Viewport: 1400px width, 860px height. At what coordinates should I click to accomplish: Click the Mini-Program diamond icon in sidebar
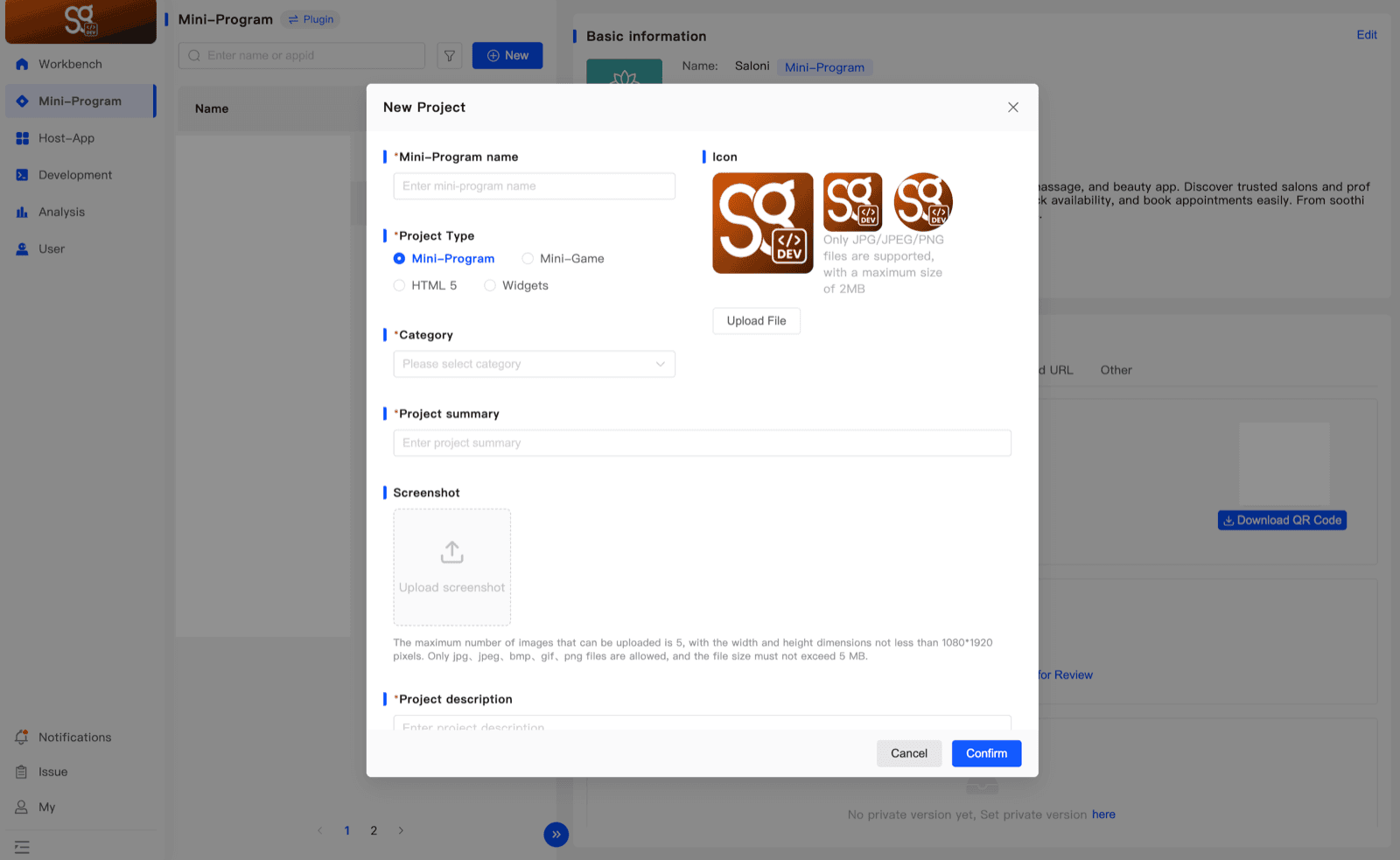[22, 101]
